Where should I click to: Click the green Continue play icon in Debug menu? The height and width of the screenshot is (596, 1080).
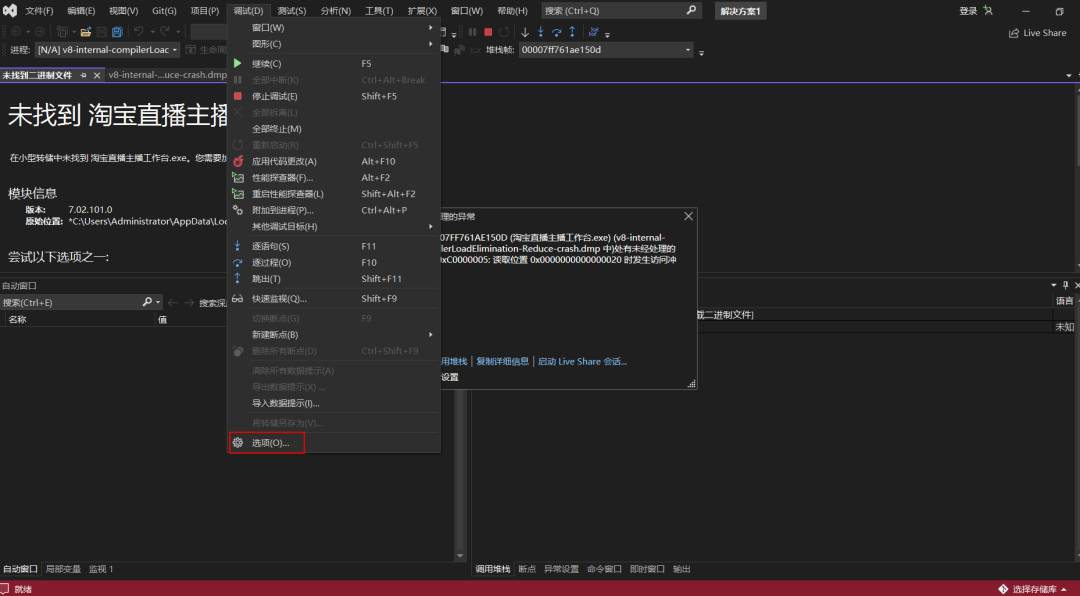click(238, 63)
